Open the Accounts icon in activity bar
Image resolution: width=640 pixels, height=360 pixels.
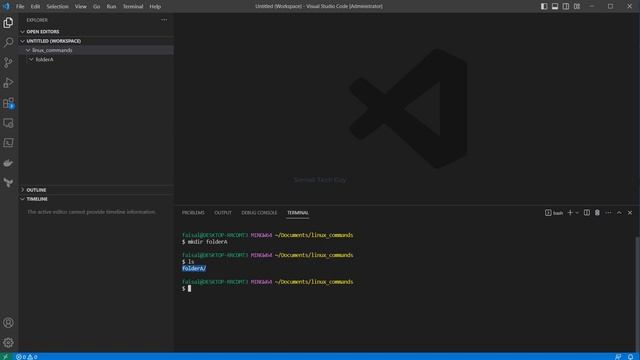(8, 322)
